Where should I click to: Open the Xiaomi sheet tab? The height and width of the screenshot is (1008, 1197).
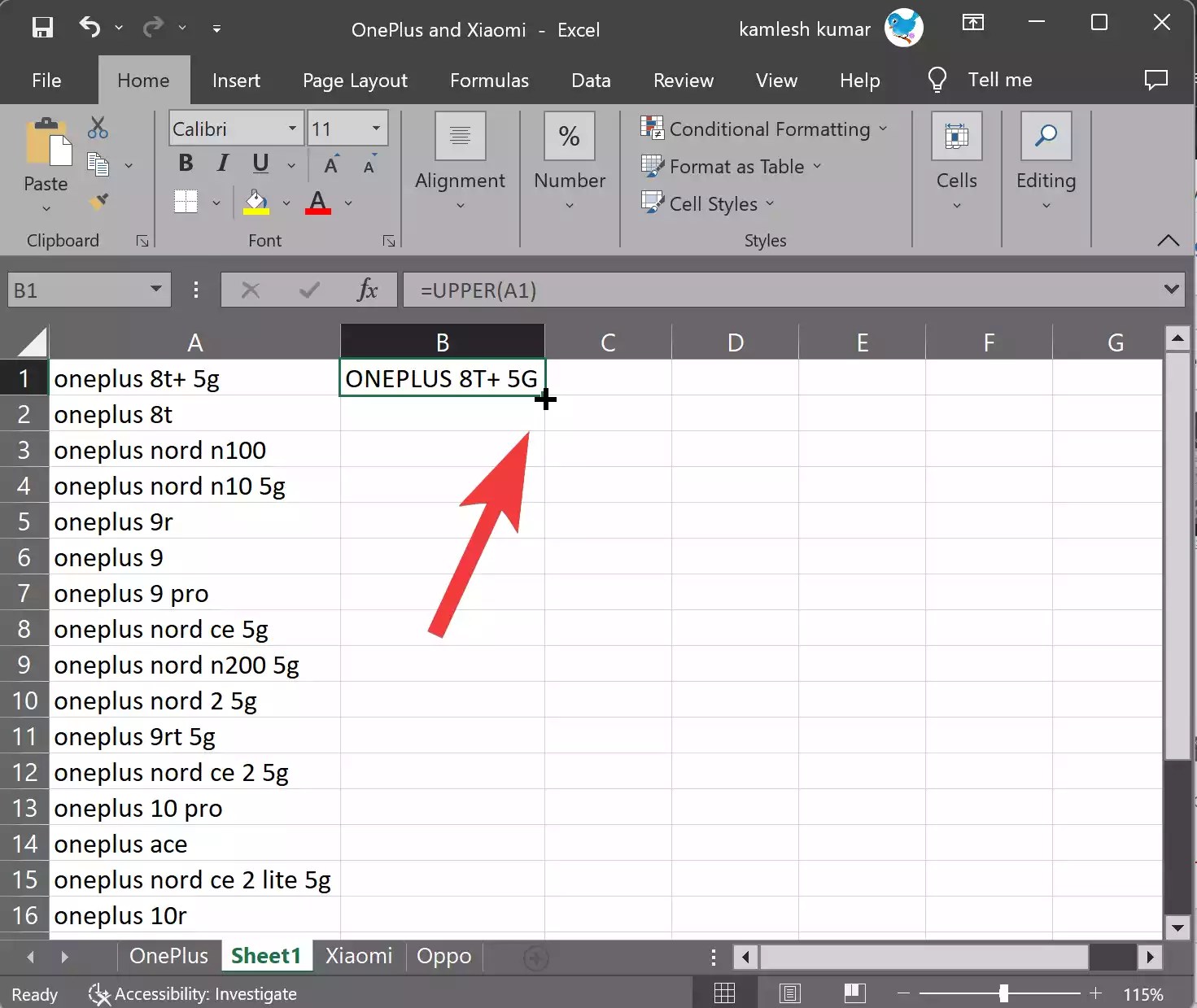pos(359,956)
